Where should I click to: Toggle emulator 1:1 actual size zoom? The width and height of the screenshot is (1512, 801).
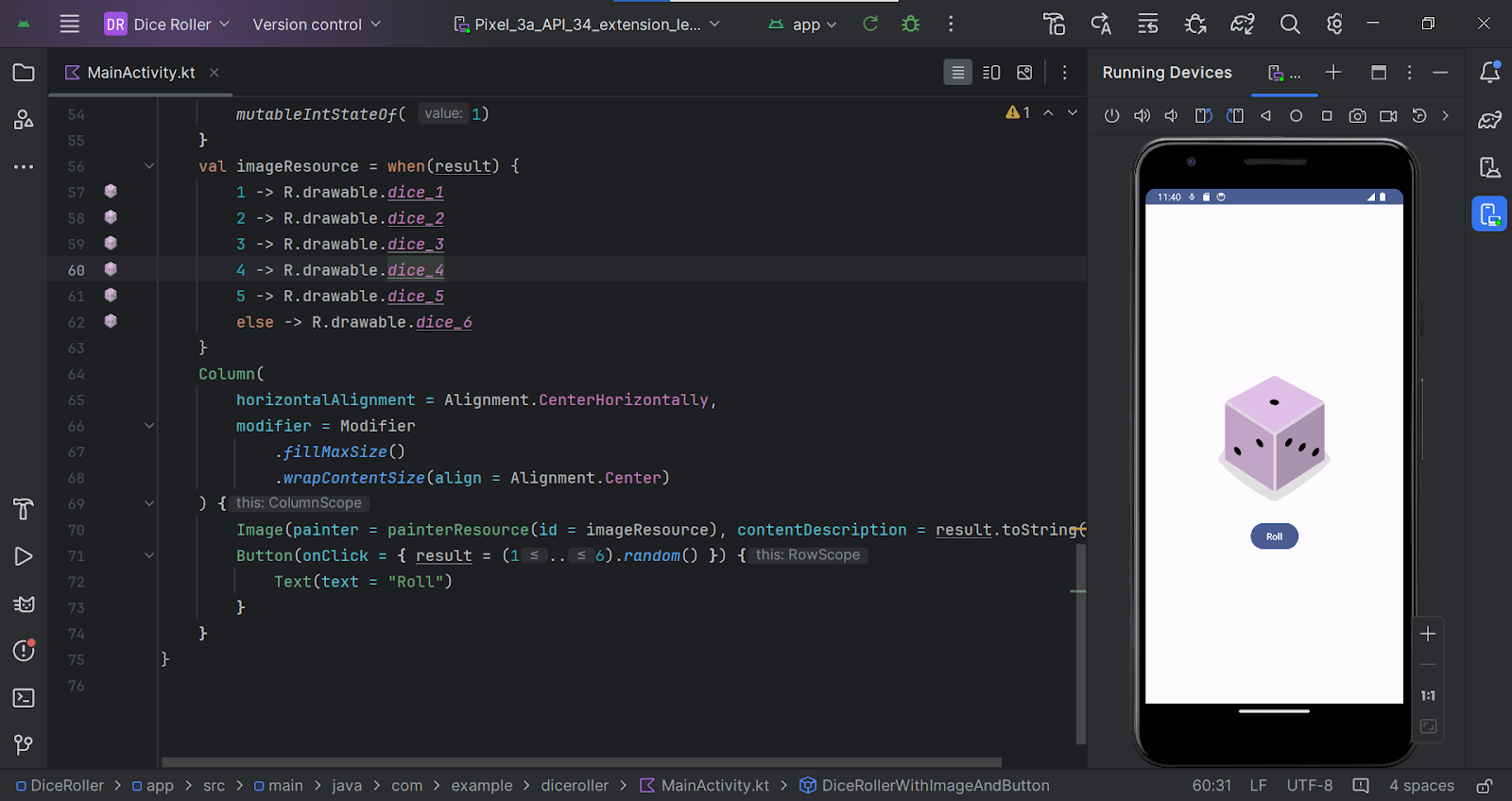(1428, 696)
